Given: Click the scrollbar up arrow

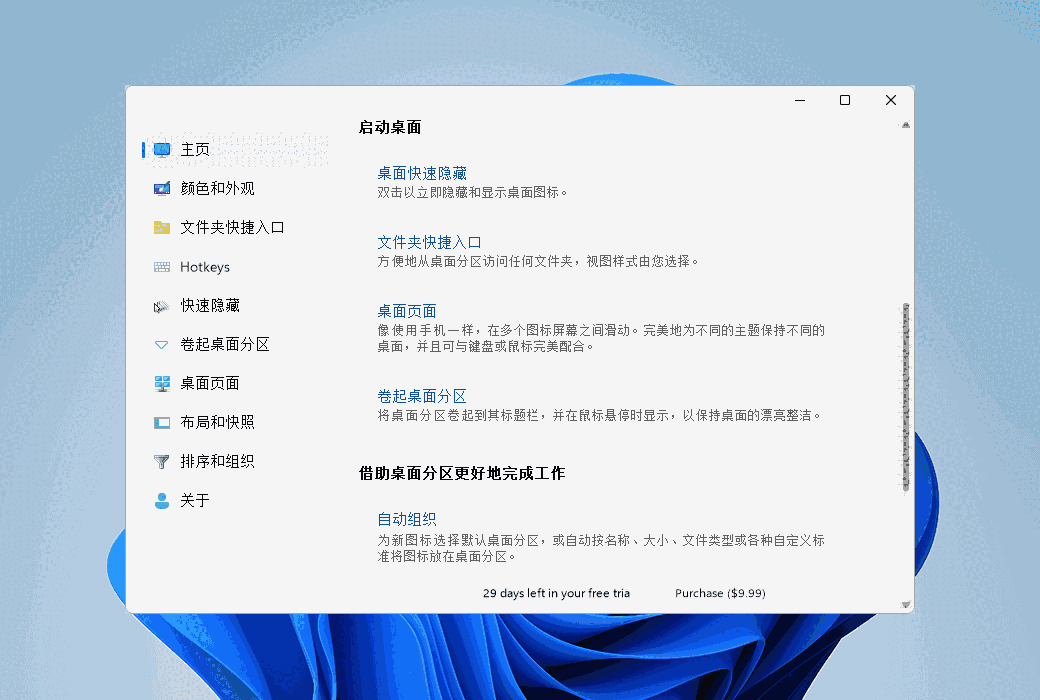Looking at the screenshot, I should point(905,125).
